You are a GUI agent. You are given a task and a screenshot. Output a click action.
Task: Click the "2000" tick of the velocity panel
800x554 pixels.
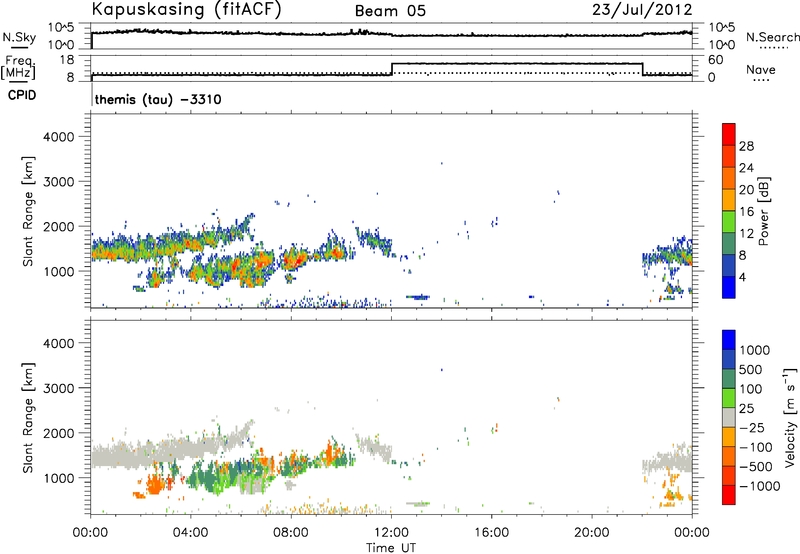coord(58,433)
